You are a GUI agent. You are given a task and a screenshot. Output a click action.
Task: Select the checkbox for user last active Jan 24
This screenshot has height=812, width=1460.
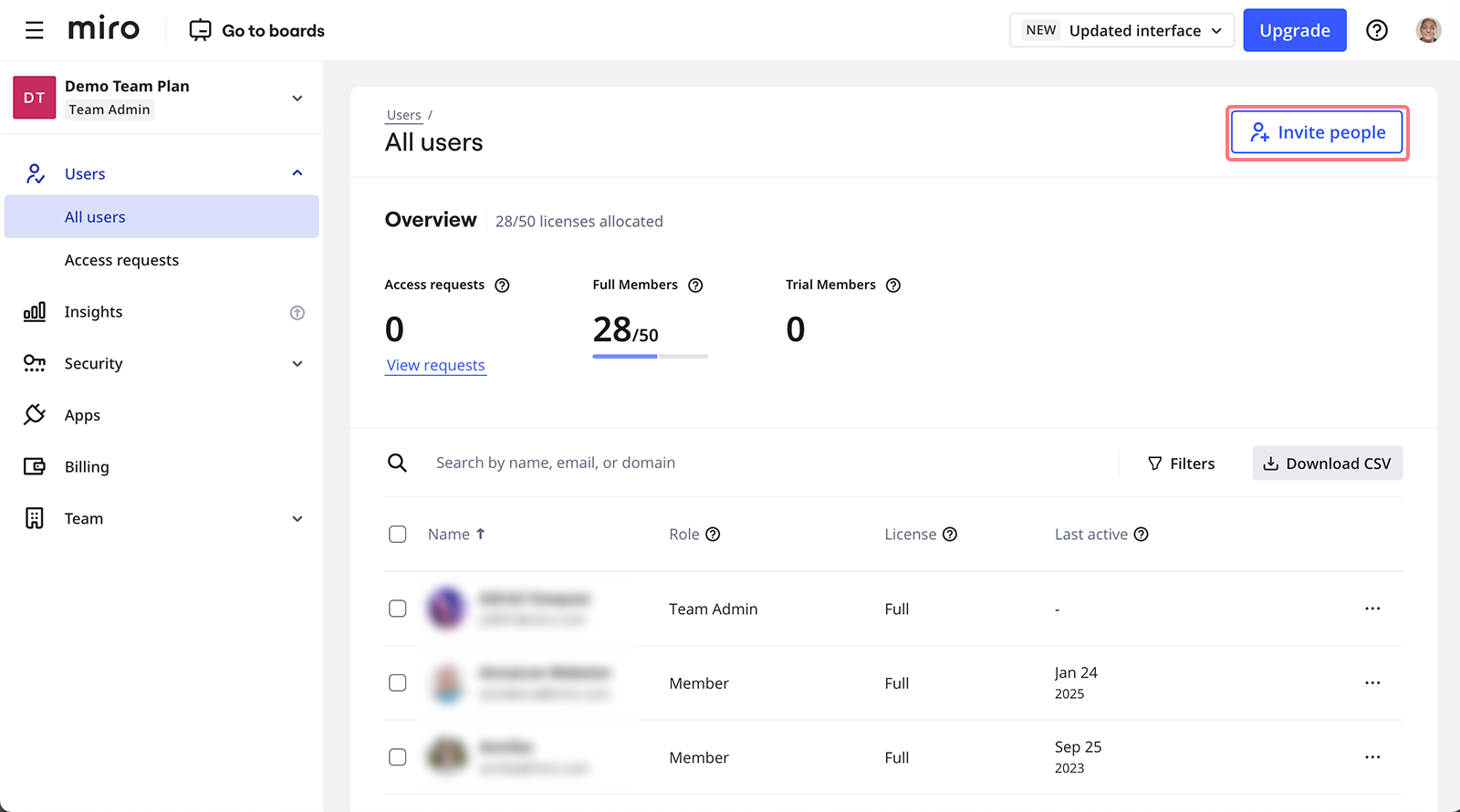point(398,682)
